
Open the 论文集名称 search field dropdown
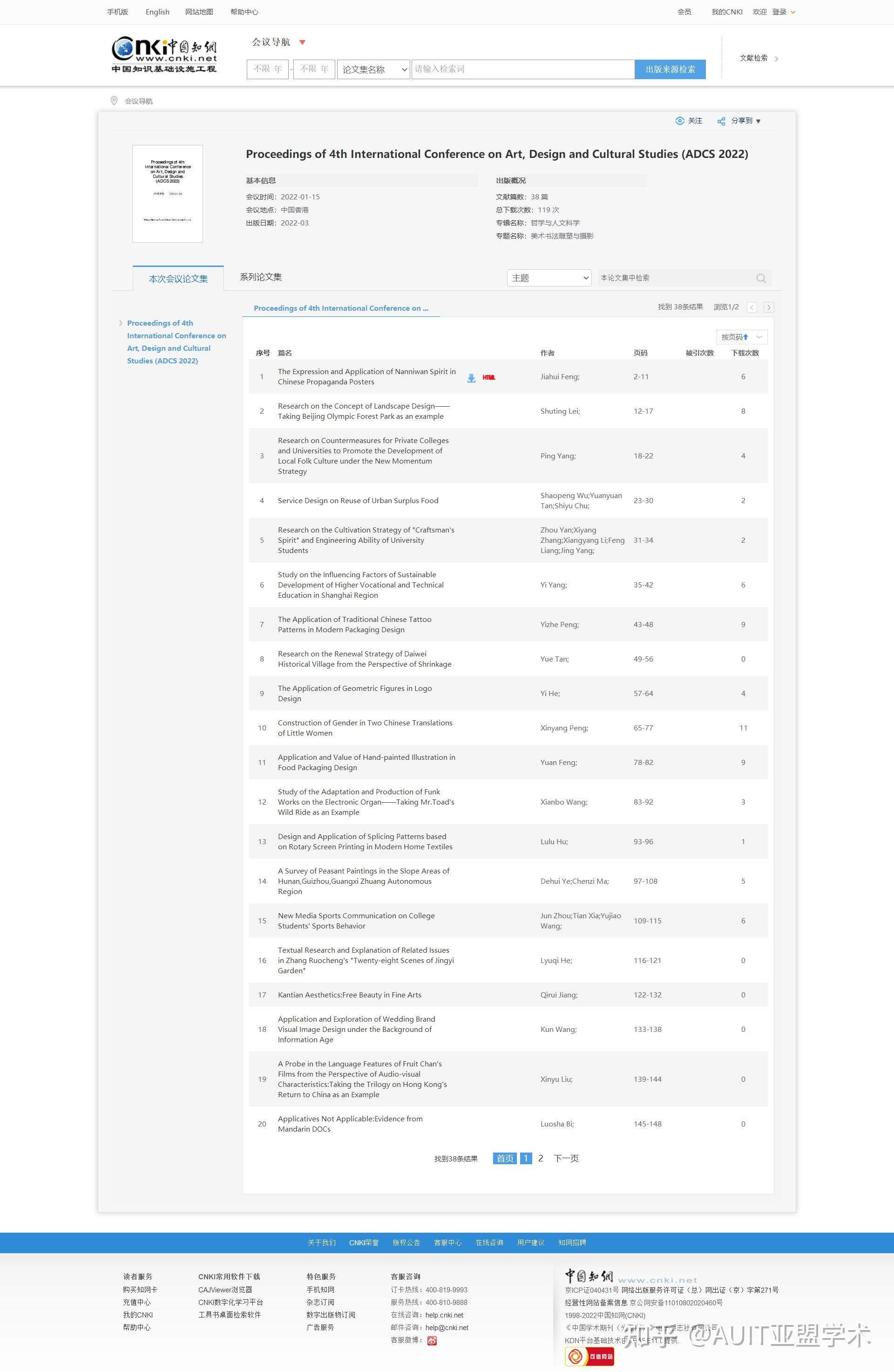(373, 69)
